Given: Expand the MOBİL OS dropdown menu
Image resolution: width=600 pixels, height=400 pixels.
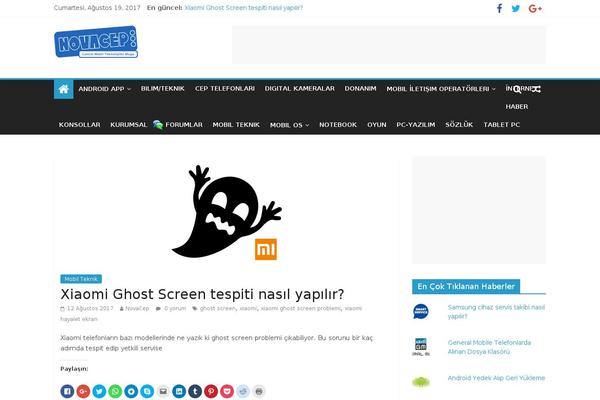Looking at the screenshot, I should coord(289,125).
